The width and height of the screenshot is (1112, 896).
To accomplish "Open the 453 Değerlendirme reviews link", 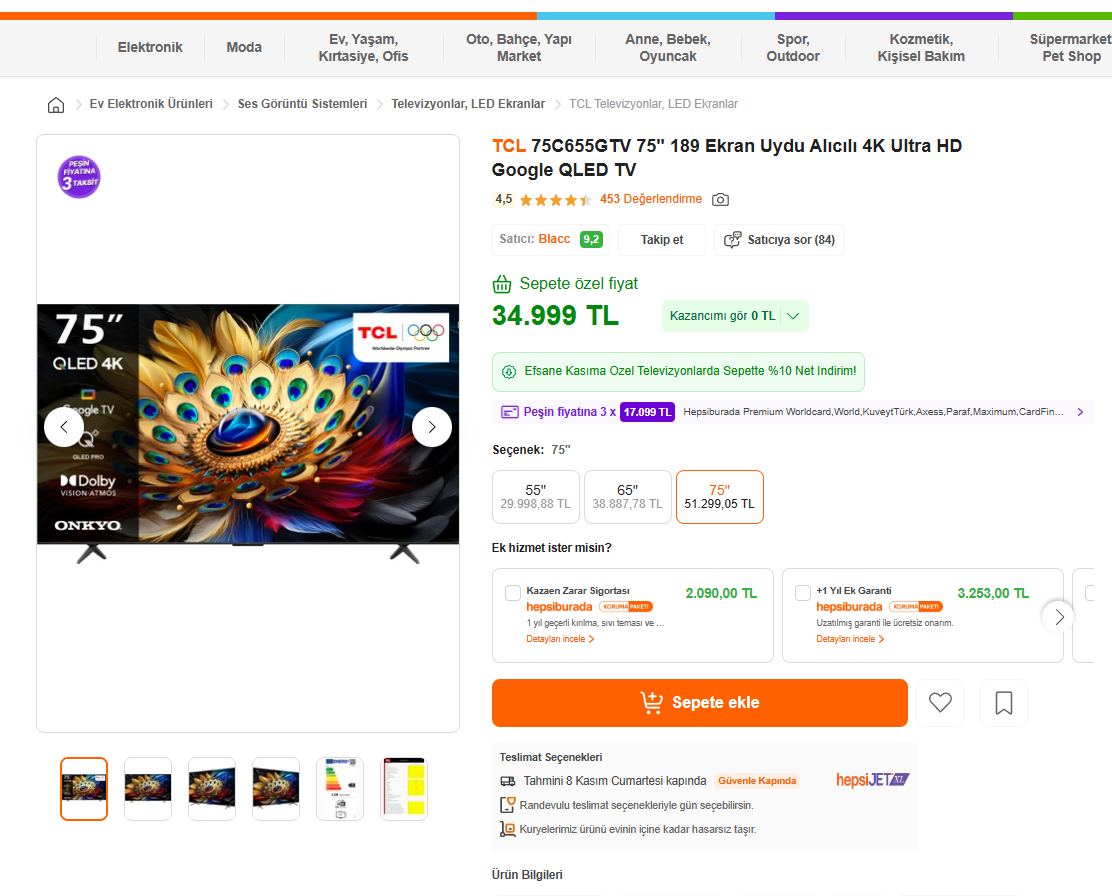I will tap(651, 199).
